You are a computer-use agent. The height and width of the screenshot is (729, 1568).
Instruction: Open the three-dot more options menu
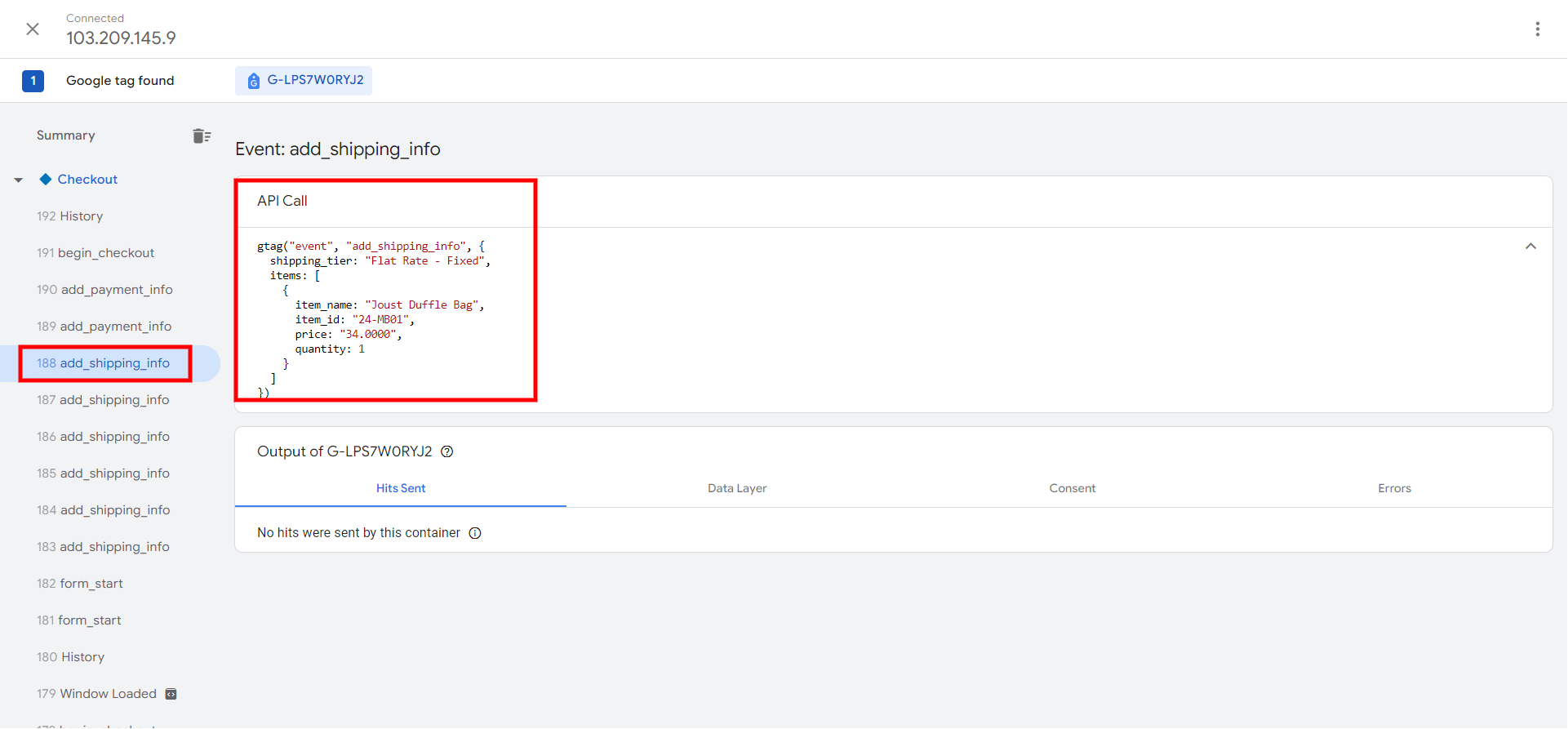pos(1537,29)
